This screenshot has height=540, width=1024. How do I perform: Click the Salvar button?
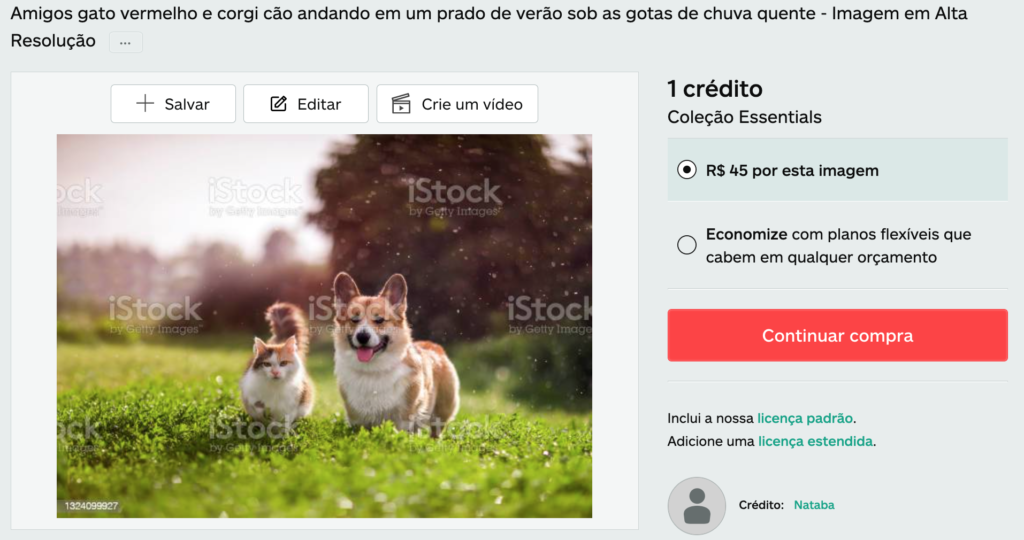click(x=173, y=104)
